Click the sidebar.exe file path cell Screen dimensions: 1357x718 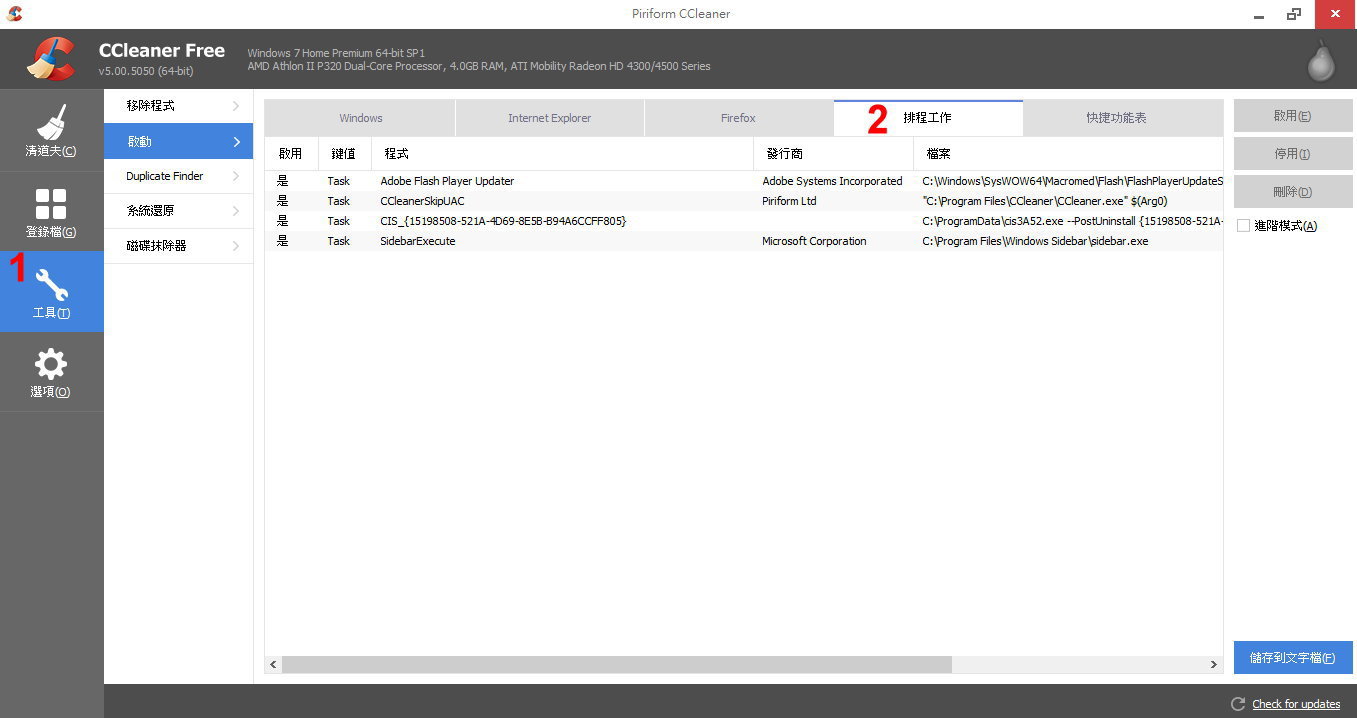coord(1035,241)
